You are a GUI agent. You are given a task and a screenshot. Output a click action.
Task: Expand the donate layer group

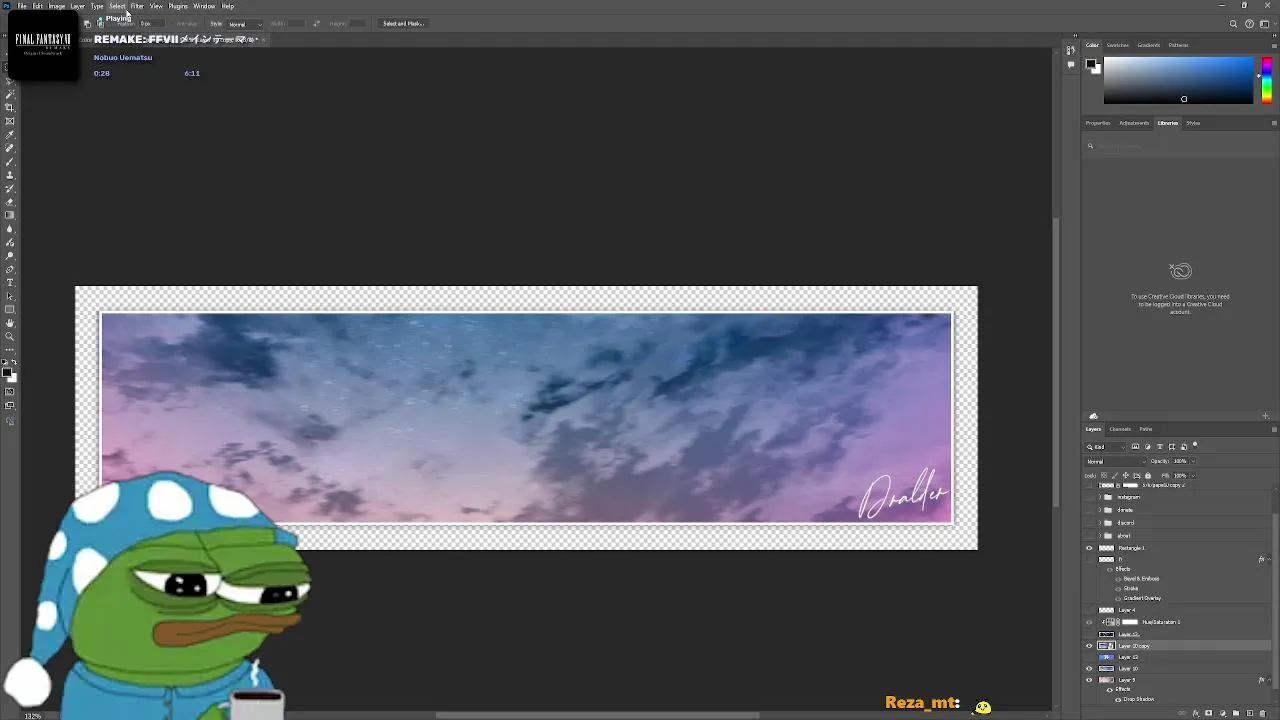tap(1100, 510)
